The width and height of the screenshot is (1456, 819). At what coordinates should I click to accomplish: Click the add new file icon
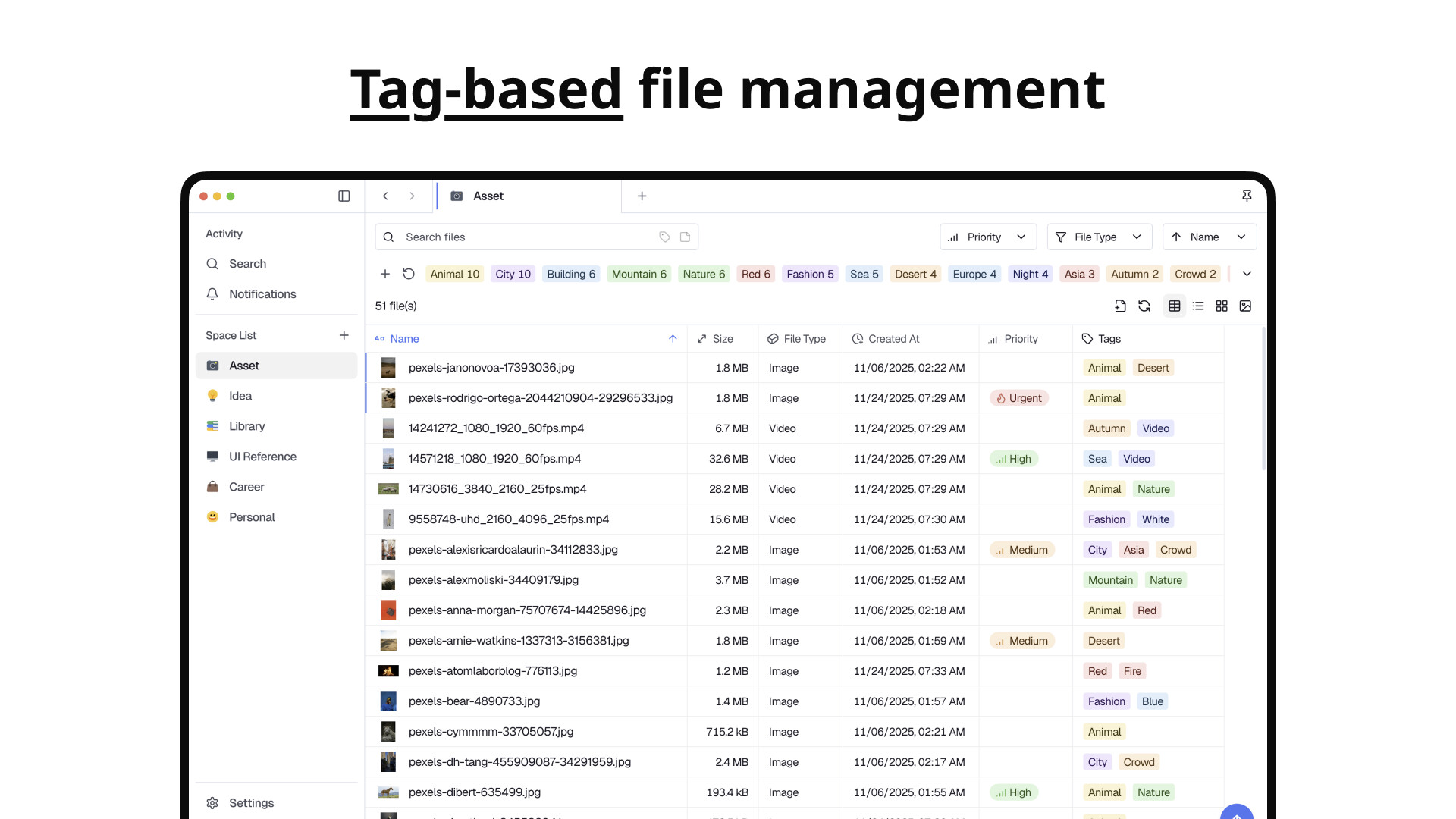pos(1120,306)
